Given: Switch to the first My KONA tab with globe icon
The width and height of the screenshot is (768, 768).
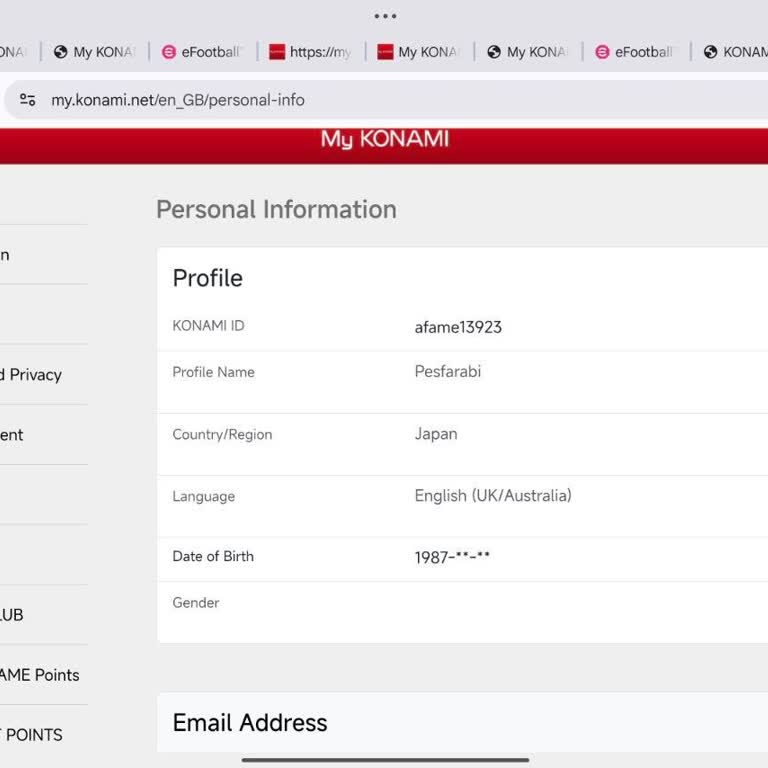Looking at the screenshot, I should pos(95,52).
